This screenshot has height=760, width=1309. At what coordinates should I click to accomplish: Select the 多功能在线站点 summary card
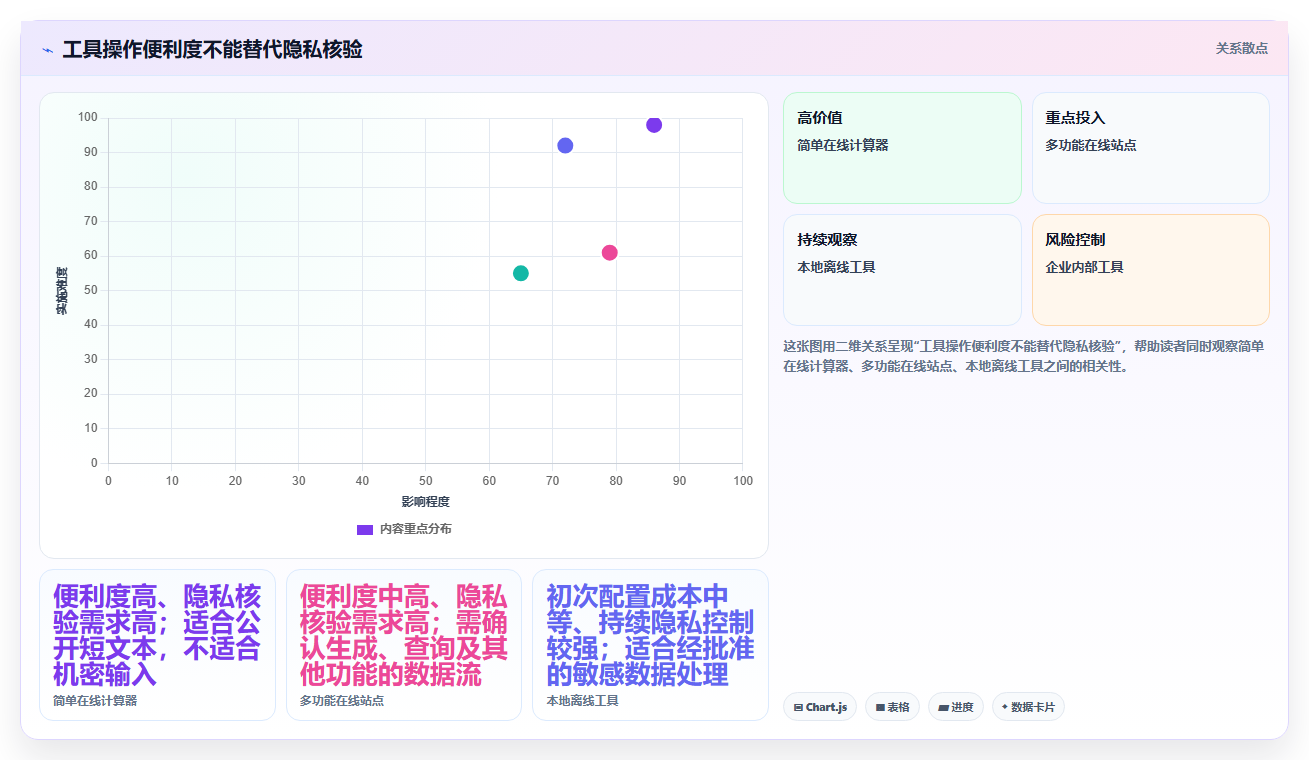[x=404, y=645]
